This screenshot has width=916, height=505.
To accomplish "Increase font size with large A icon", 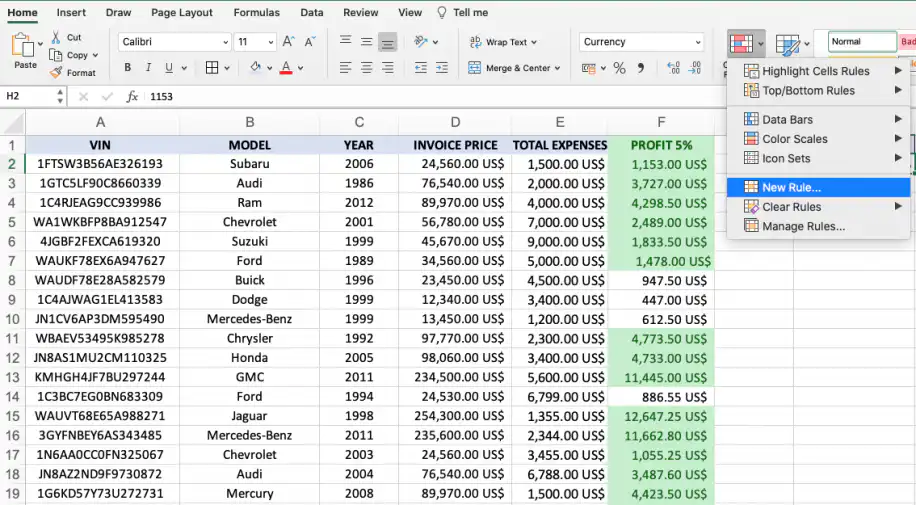I will 289,41.
